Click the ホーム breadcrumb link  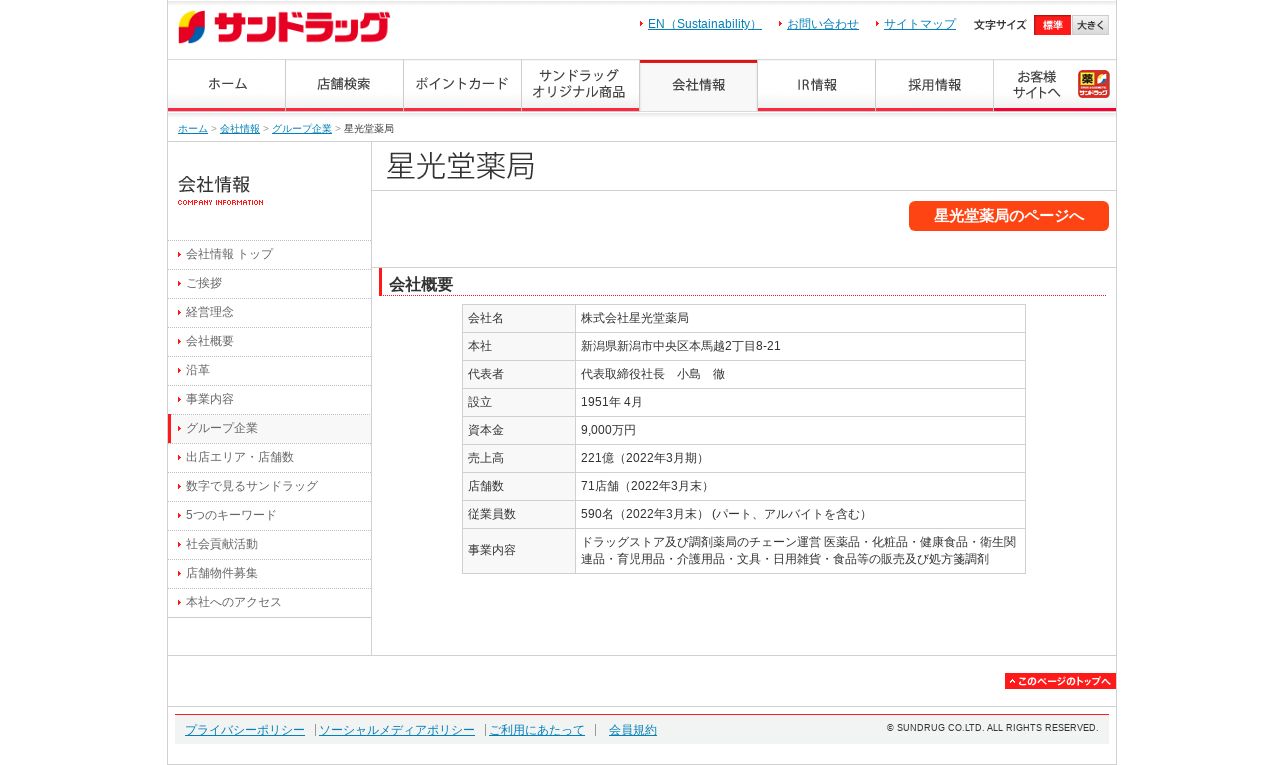(x=193, y=129)
